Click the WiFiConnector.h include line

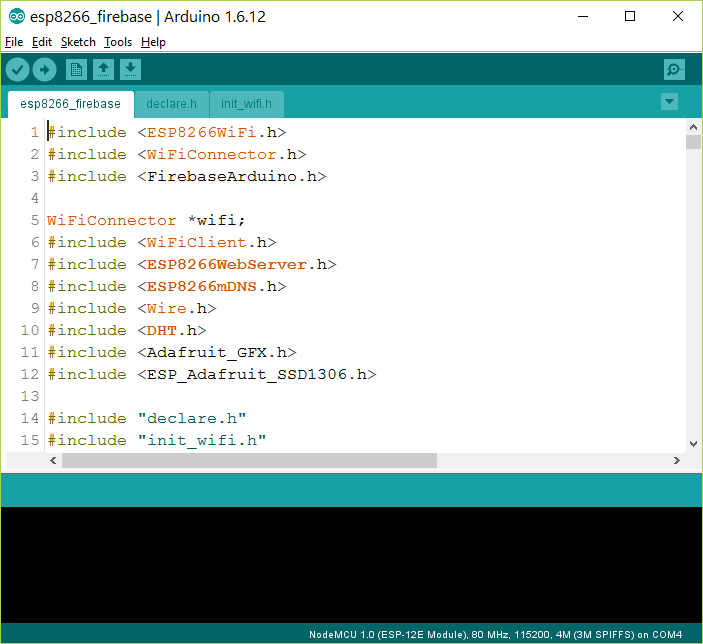[177, 154]
